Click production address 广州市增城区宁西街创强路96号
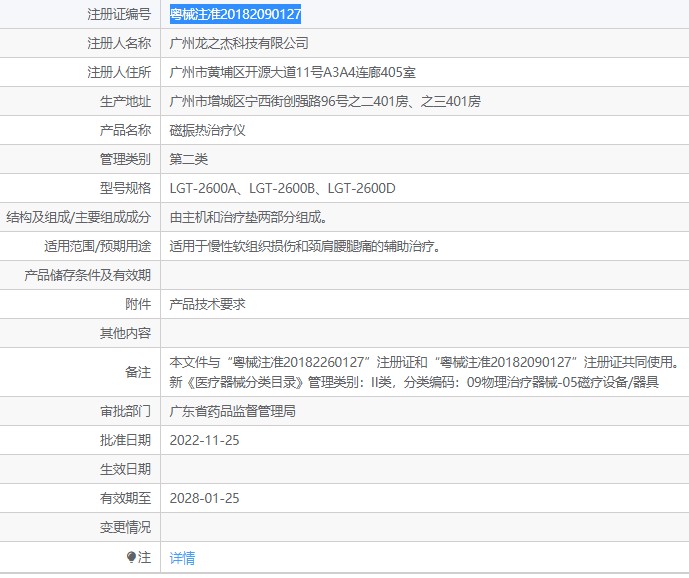 tap(259, 101)
